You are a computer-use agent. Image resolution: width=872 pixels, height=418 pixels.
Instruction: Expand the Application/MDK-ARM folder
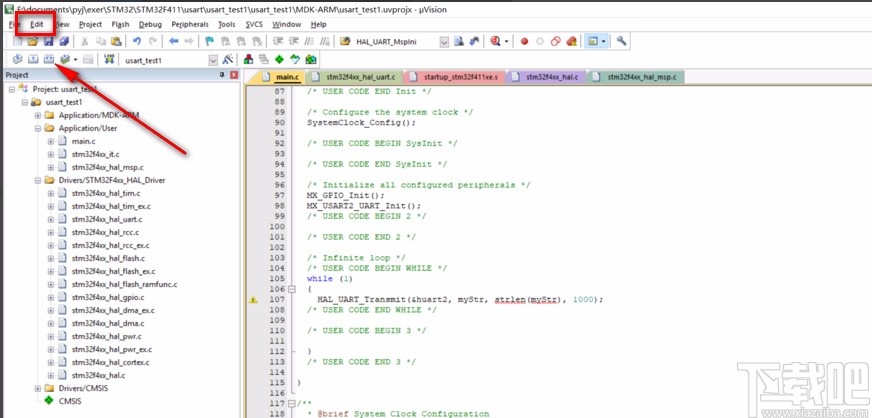[x=38, y=115]
